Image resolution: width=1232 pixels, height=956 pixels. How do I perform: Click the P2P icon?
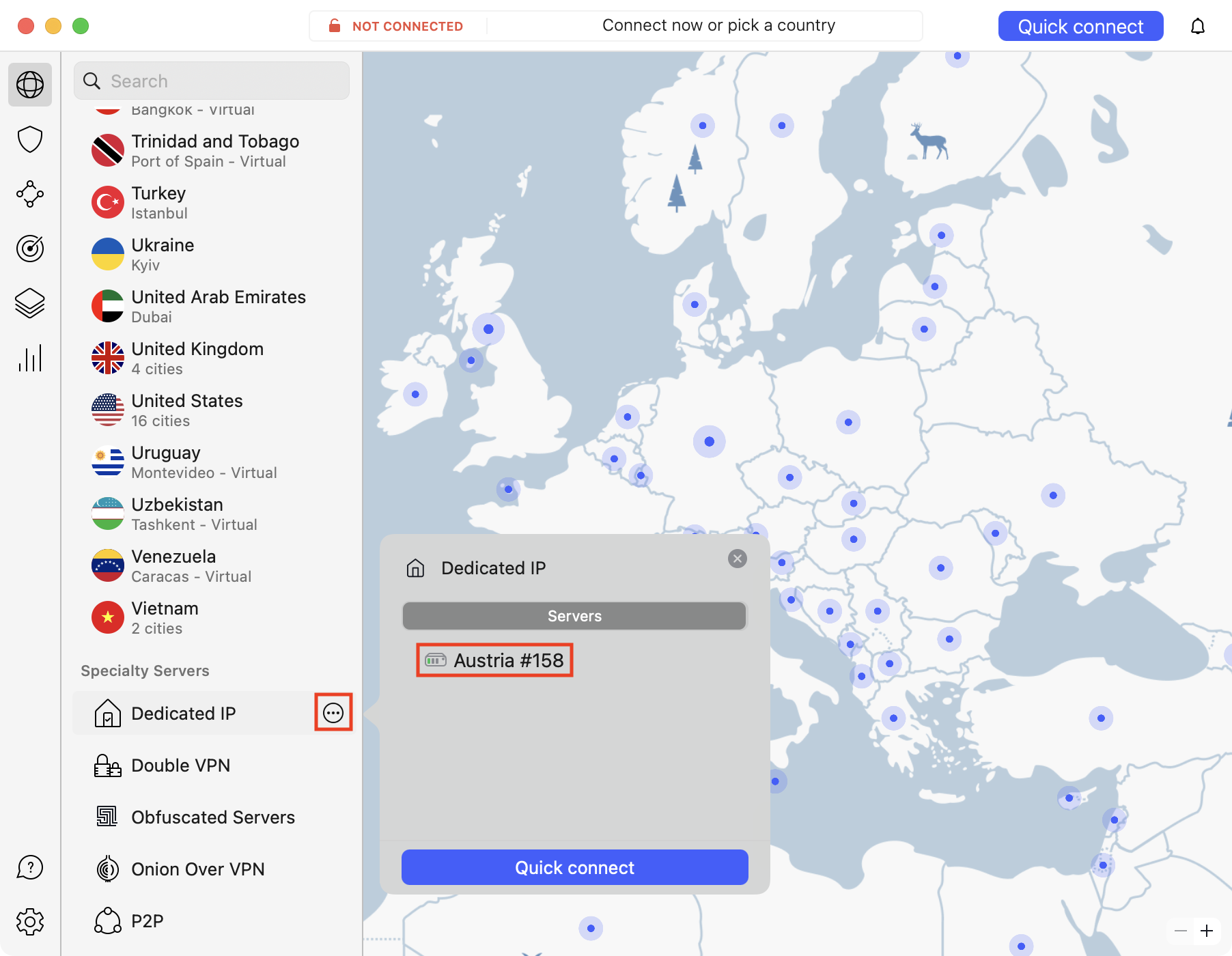108,920
